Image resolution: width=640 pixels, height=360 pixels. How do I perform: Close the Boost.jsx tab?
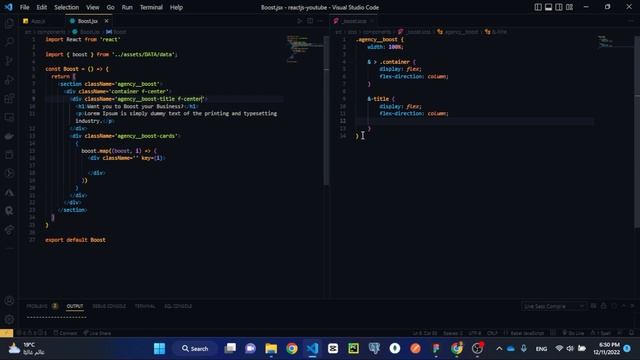coord(107,21)
